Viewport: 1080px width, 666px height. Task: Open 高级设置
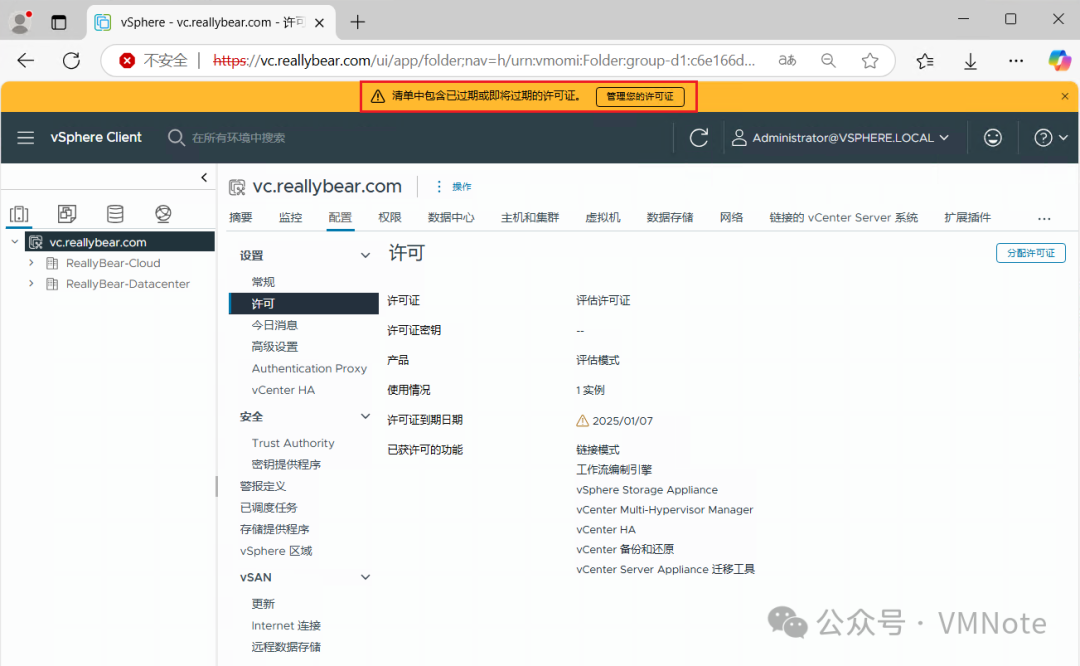[x=275, y=346]
